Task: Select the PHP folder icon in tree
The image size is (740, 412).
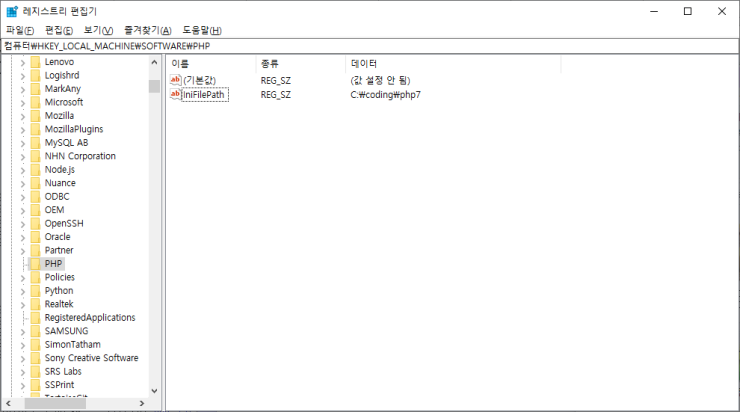Action: (35, 263)
